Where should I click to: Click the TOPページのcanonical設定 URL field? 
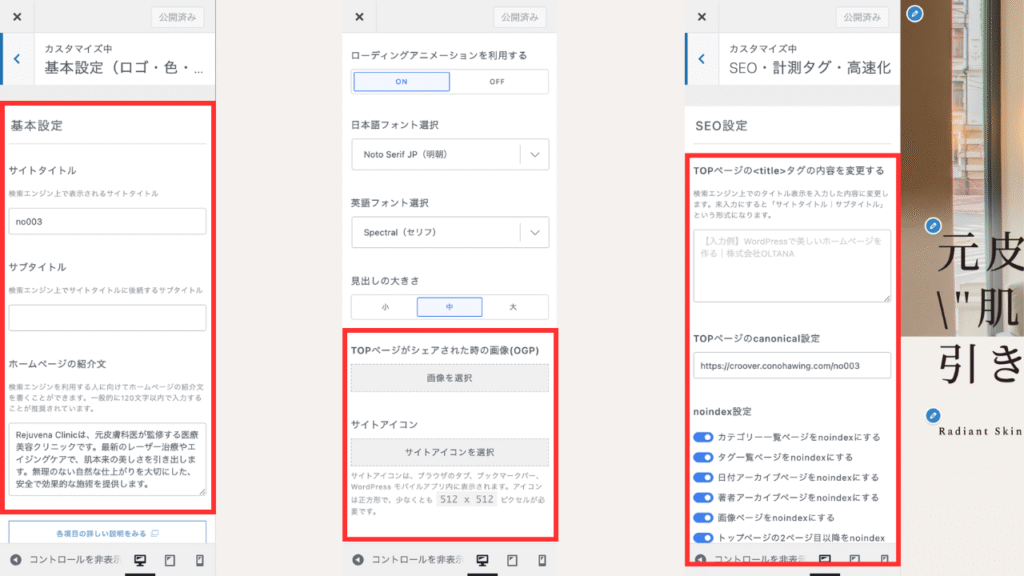point(792,366)
